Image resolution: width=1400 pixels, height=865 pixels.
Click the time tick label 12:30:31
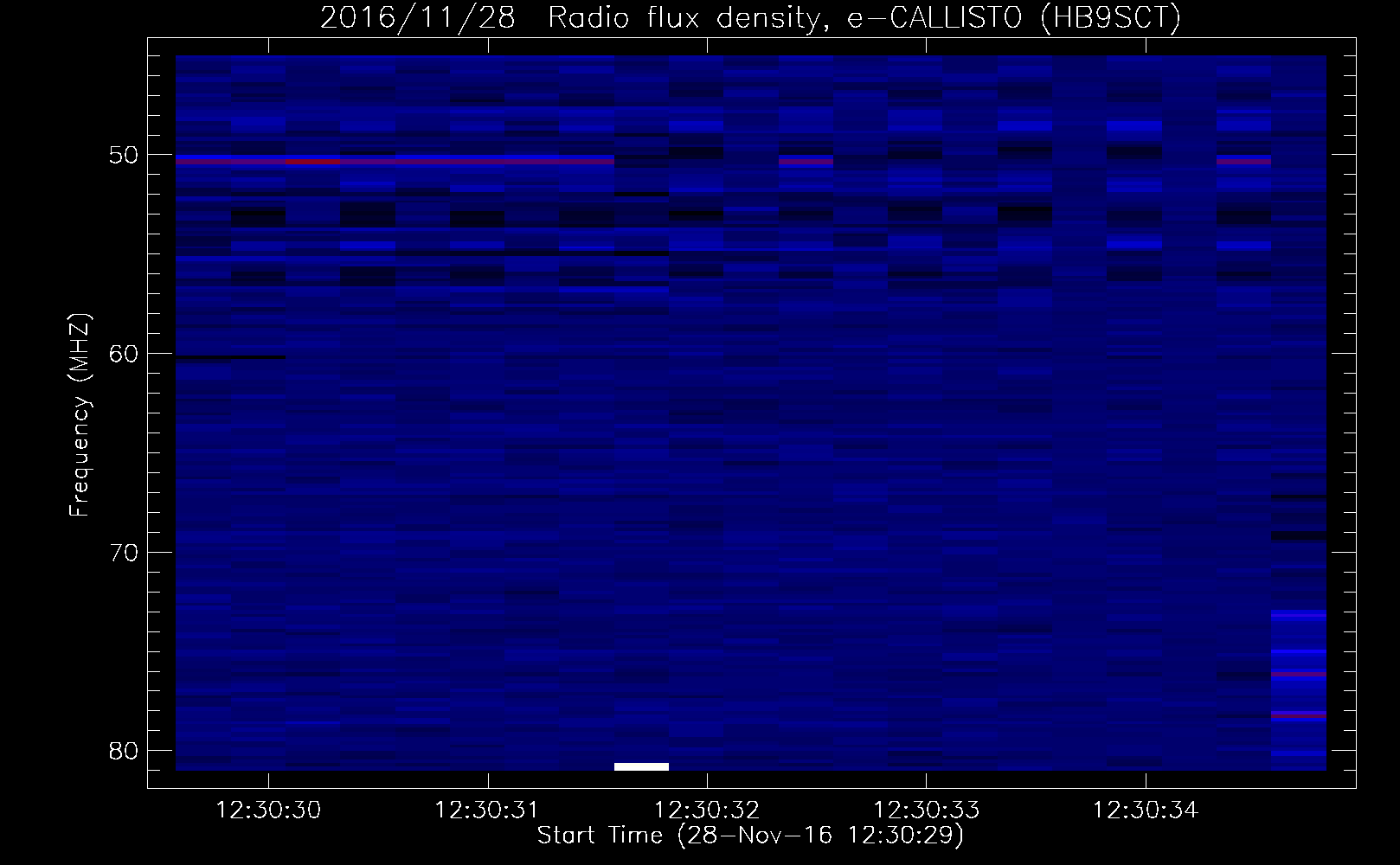(487, 811)
